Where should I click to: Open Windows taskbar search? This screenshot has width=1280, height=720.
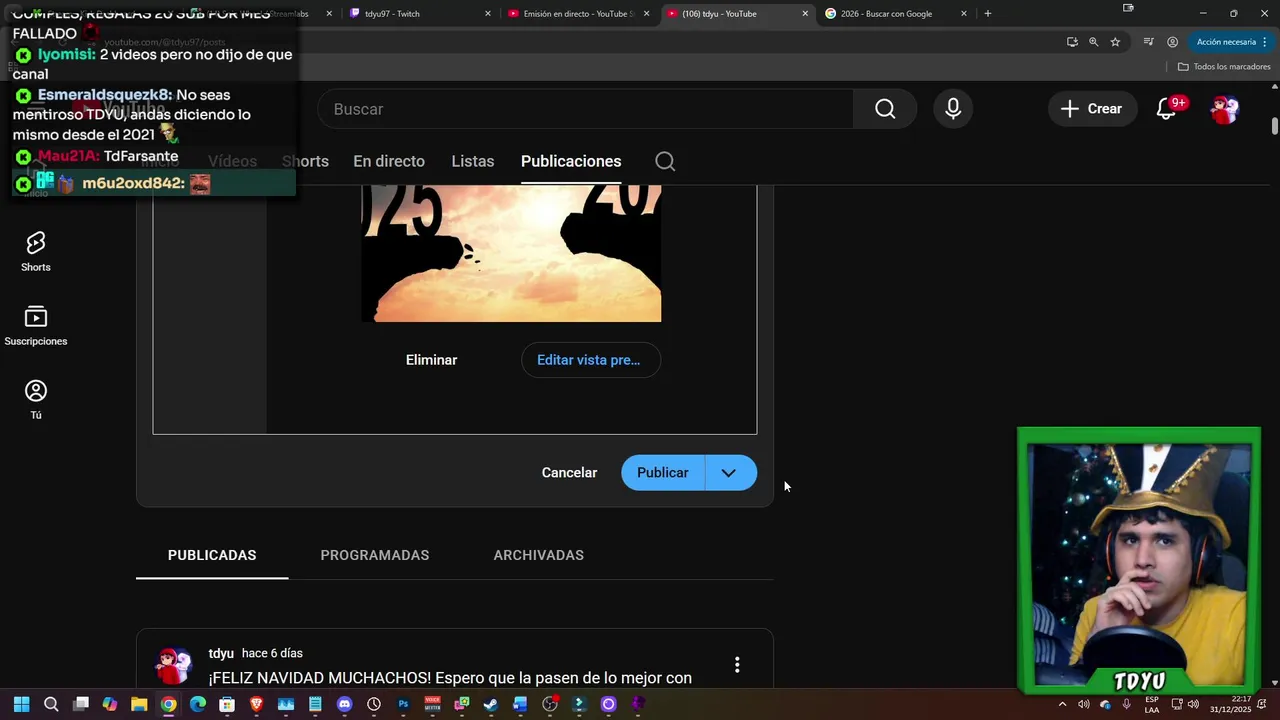51,704
